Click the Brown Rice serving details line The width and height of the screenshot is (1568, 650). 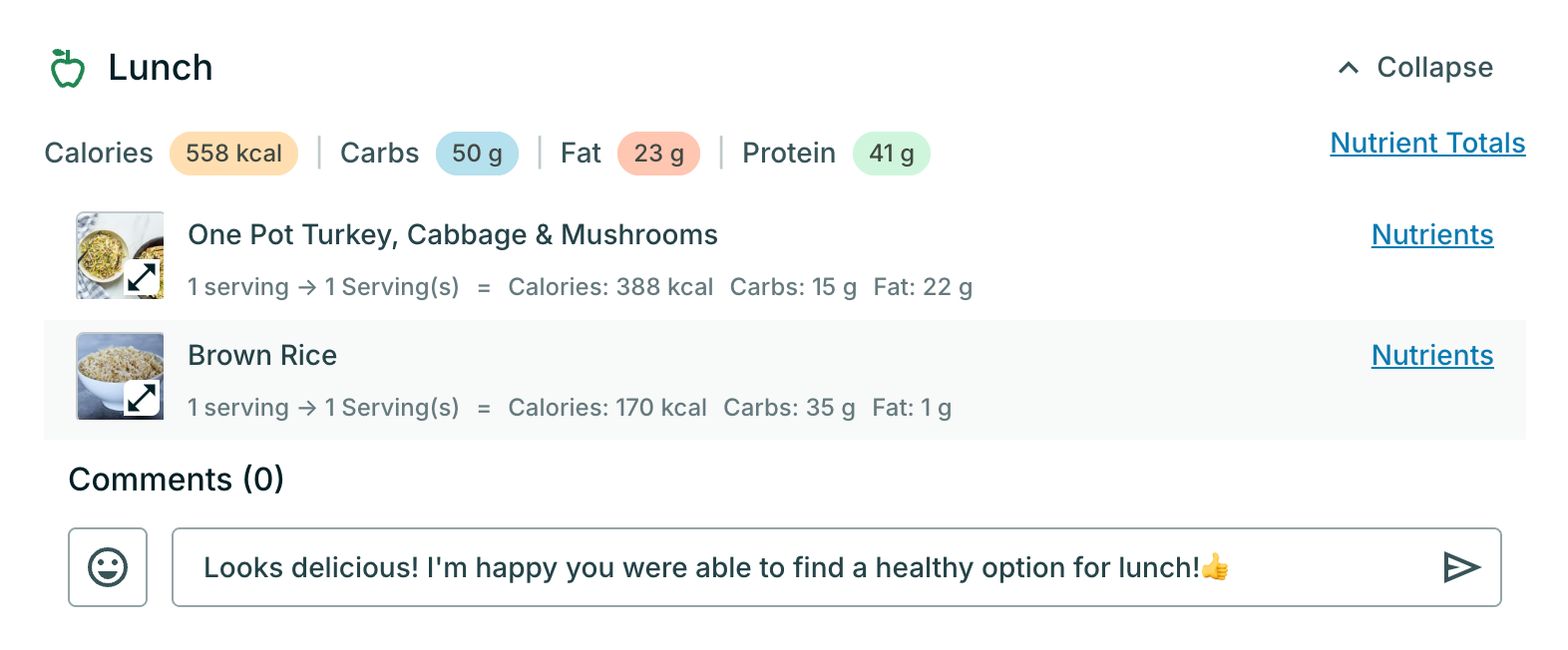(569, 408)
